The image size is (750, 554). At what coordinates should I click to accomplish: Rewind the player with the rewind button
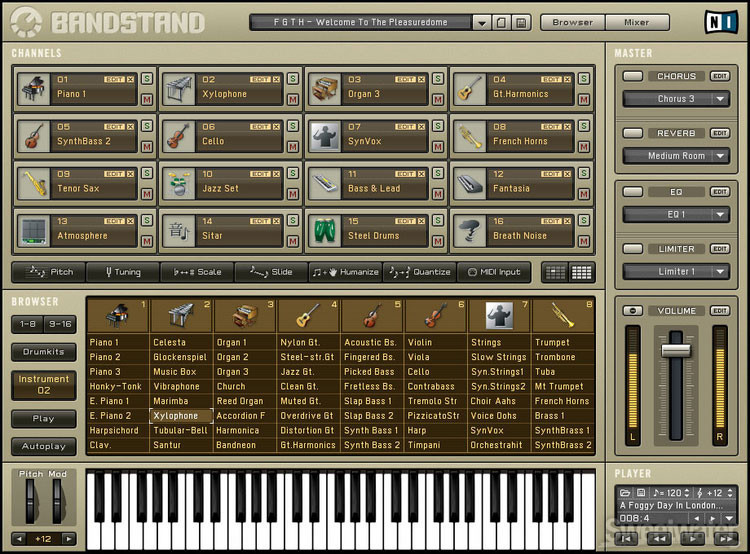(660, 539)
